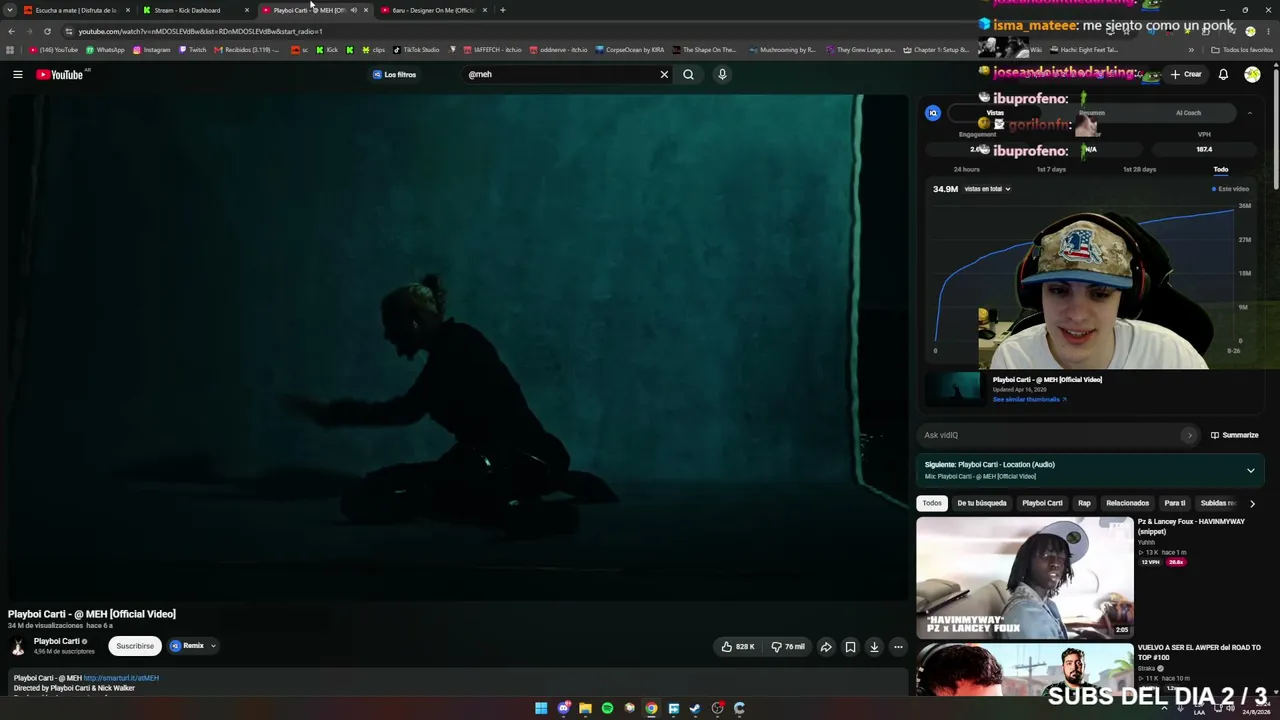Open the WhatsApp bookmark
Image resolution: width=1280 pixels, height=720 pixels.
105,49
